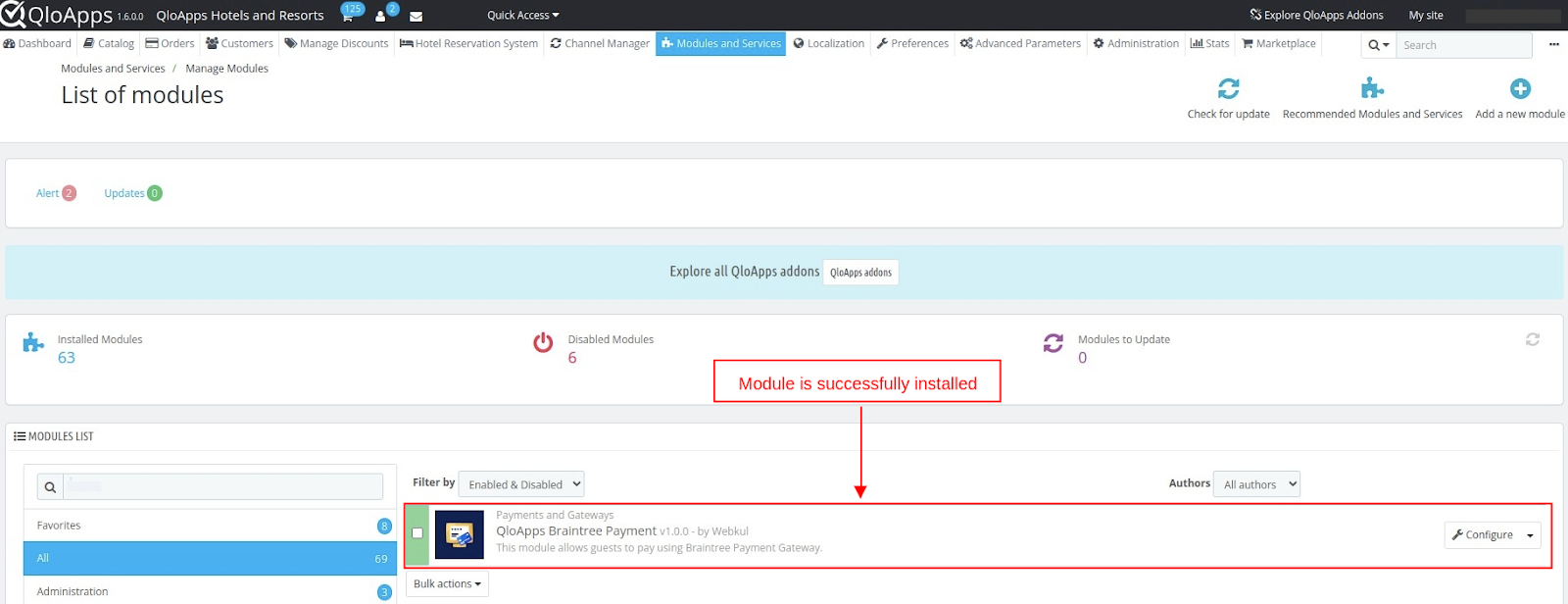Click the QloApps Hotels and Resorts title
This screenshot has width=1568, height=604.
tap(240, 16)
